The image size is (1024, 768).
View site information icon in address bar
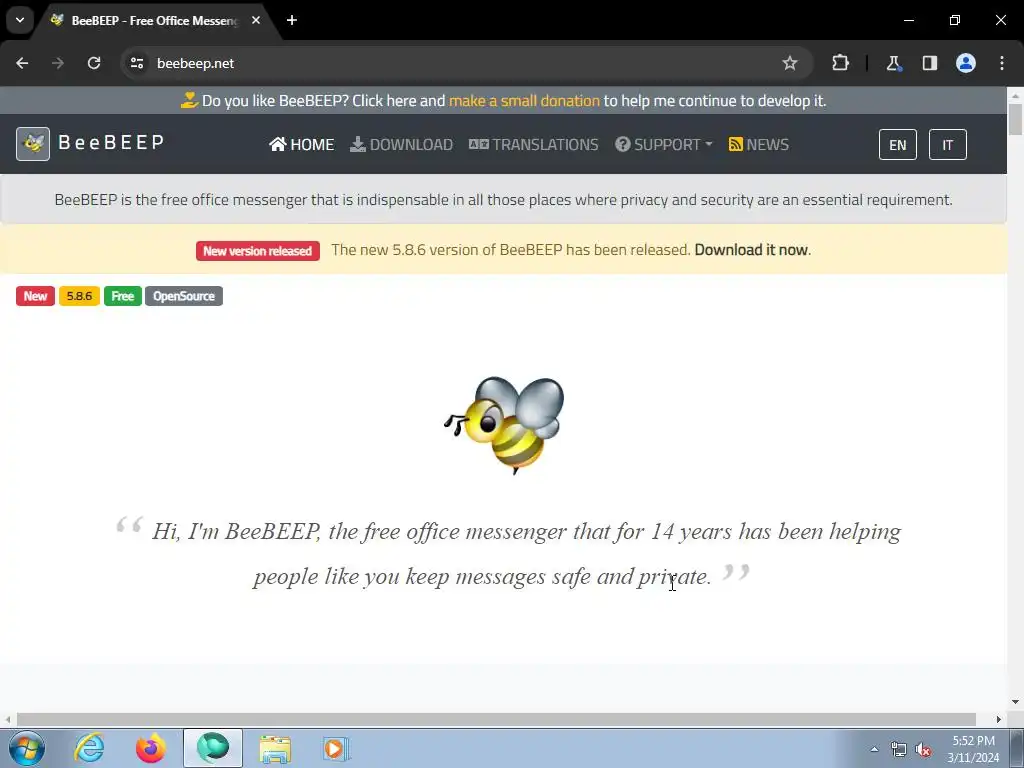tap(137, 63)
